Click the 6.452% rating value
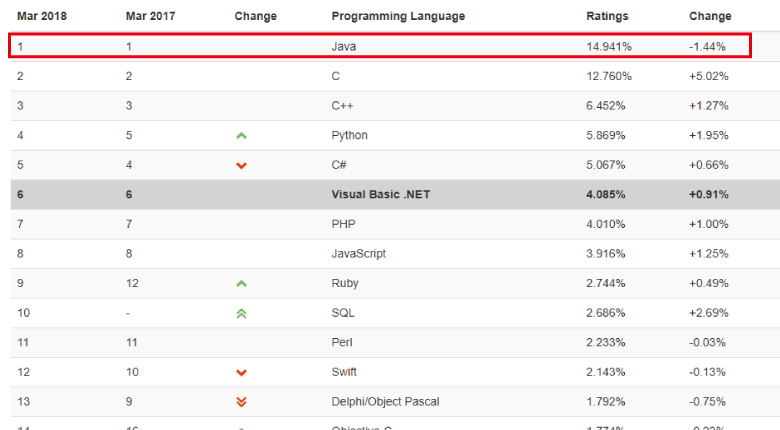Screen dimensions: 780x430 pyautogui.click(x=605, y=106)
